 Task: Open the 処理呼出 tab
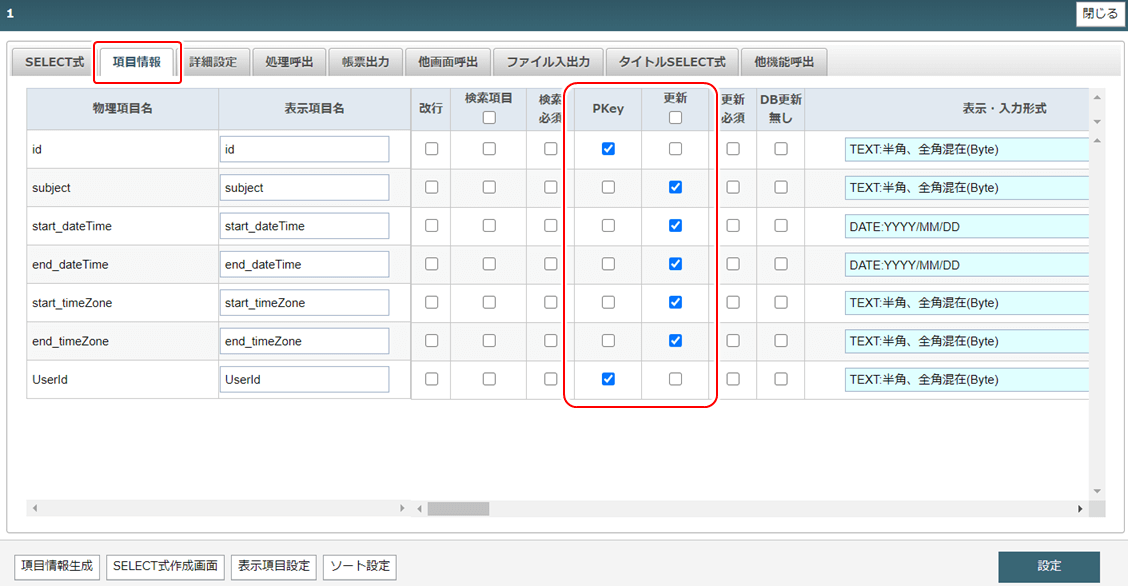coord(289,62)
